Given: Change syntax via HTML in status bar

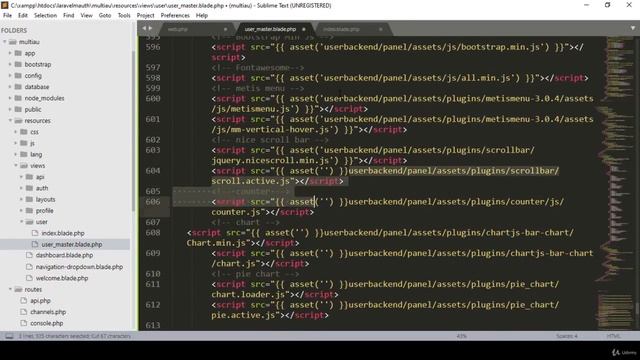Looking at the screenshot, I should (613, 336).
